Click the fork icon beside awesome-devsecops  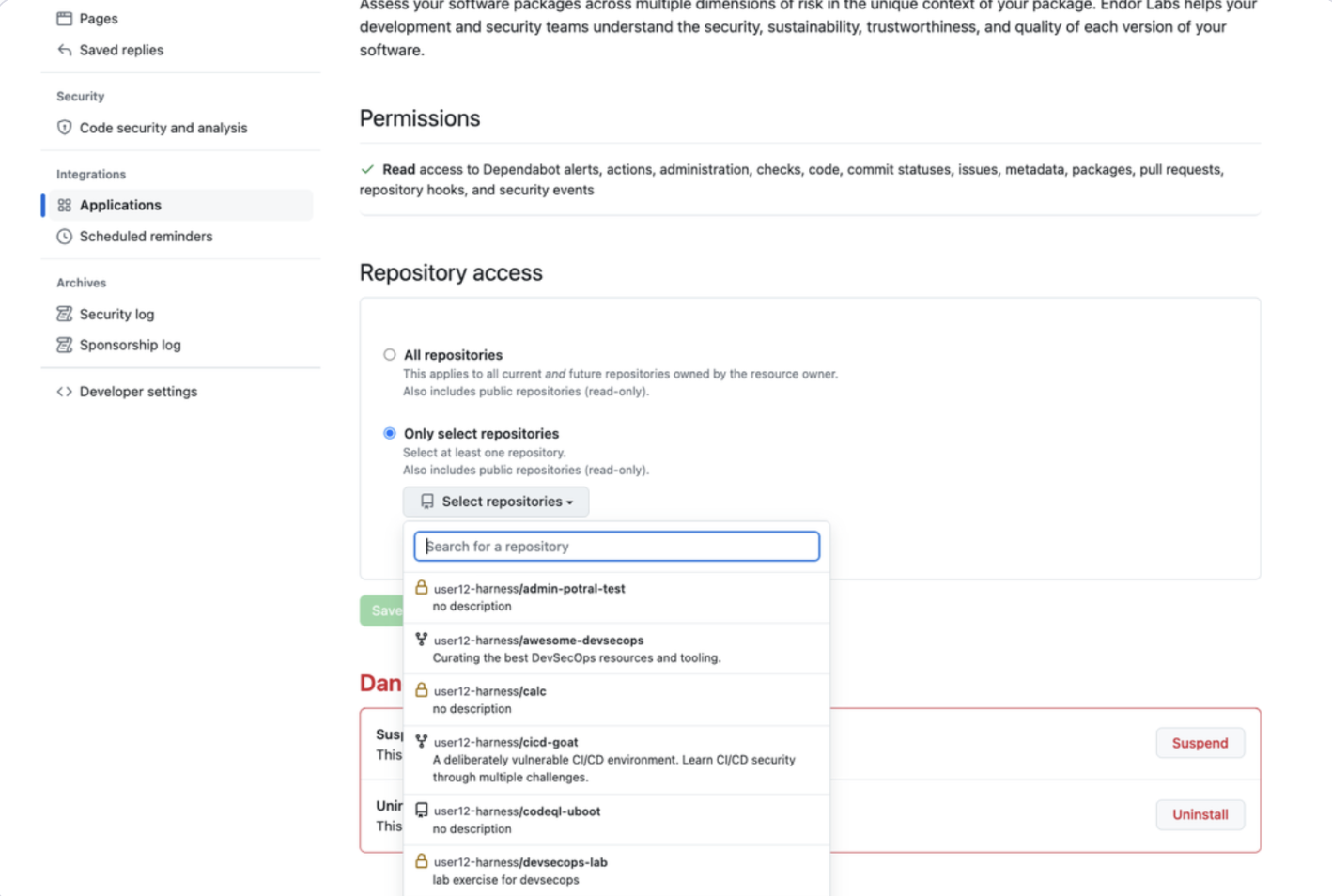click(422, 640)
